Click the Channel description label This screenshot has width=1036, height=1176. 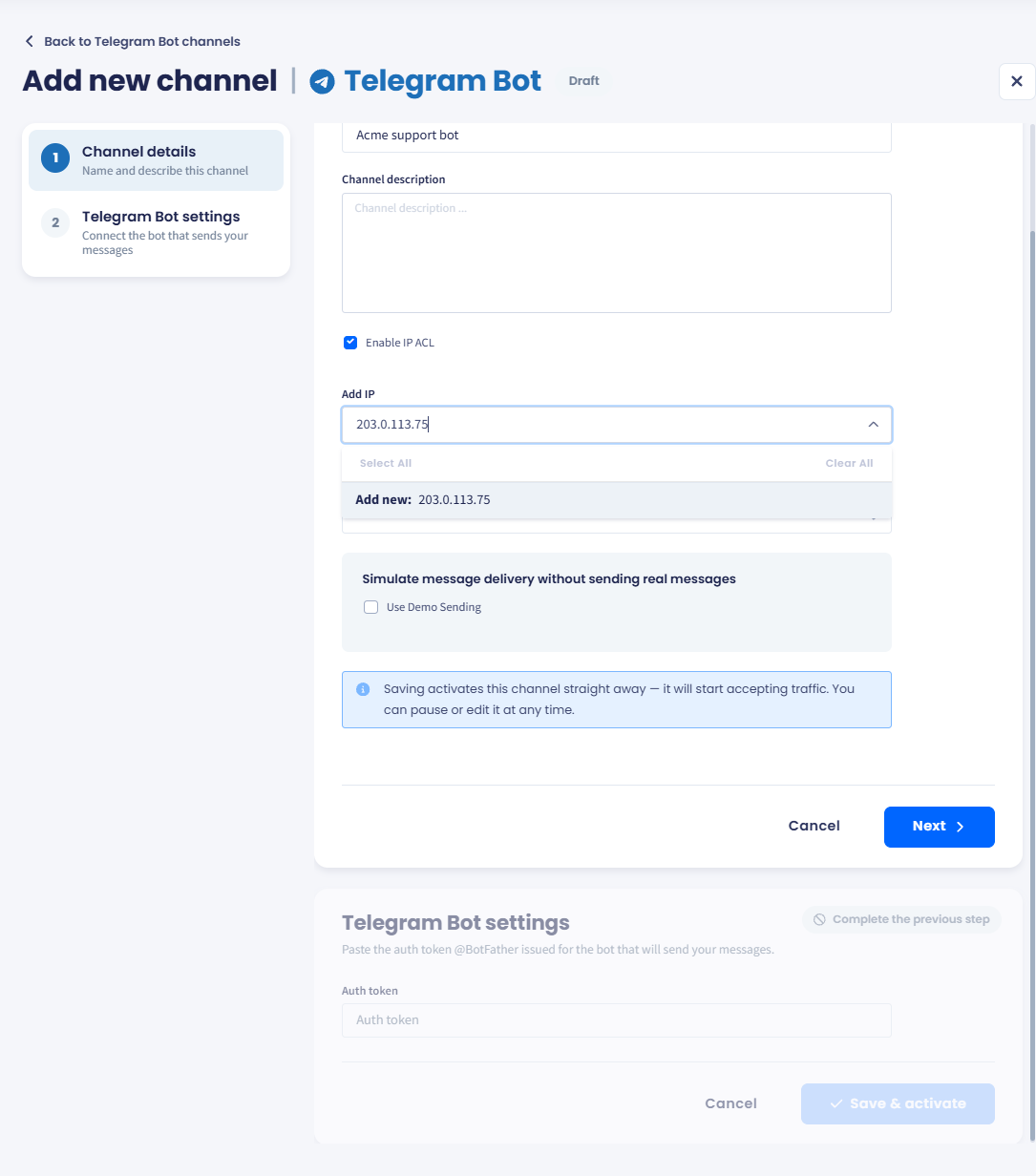[393, 179]
